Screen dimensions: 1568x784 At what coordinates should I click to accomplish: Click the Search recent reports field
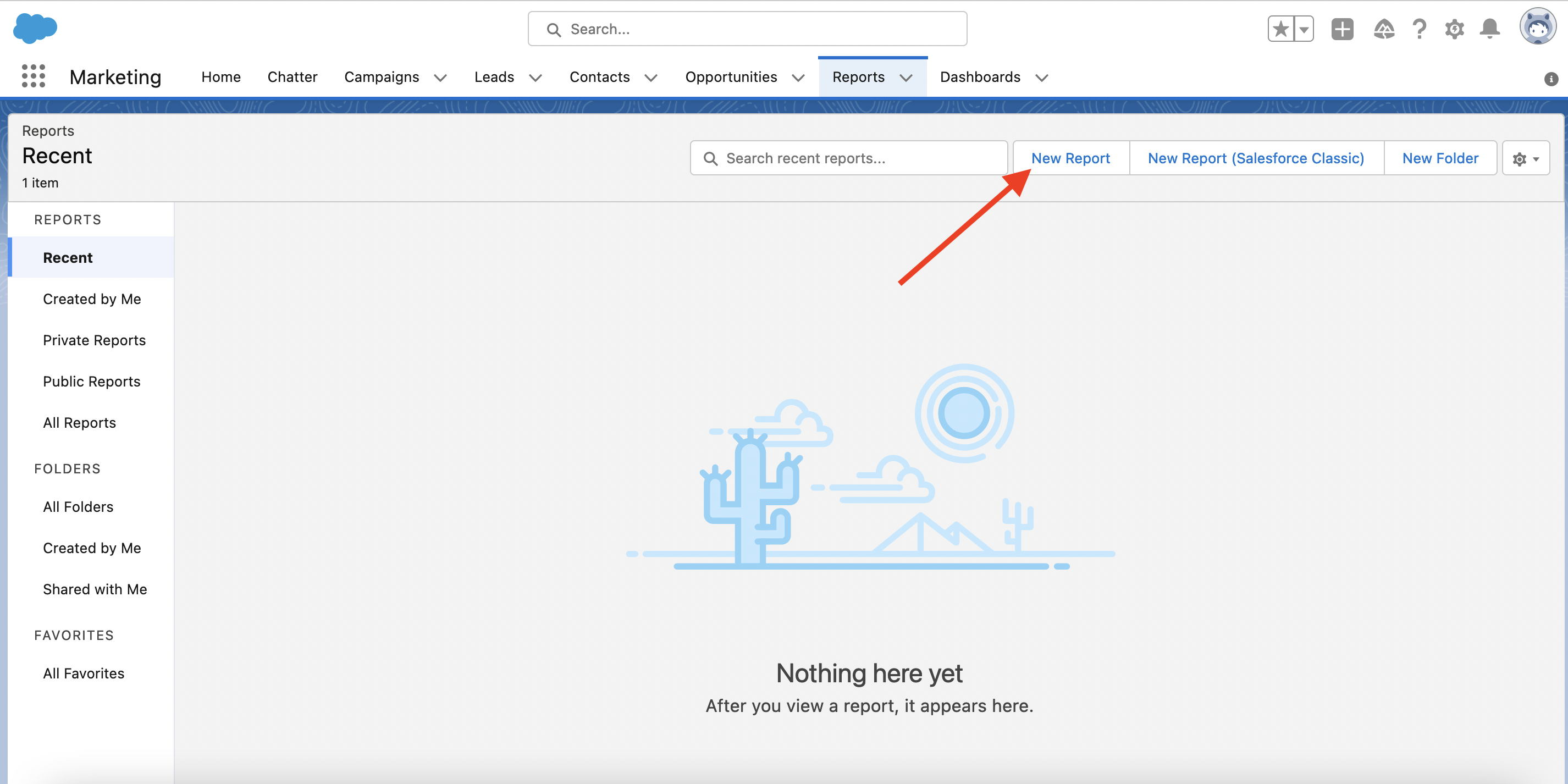848,158
